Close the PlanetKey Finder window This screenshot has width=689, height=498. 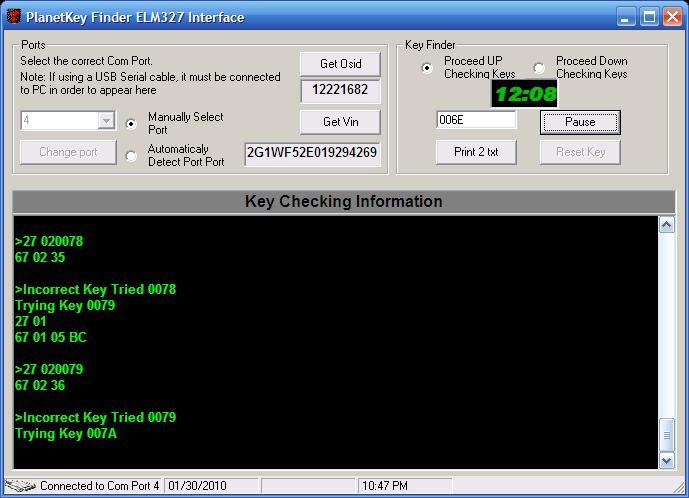[673, 17]
